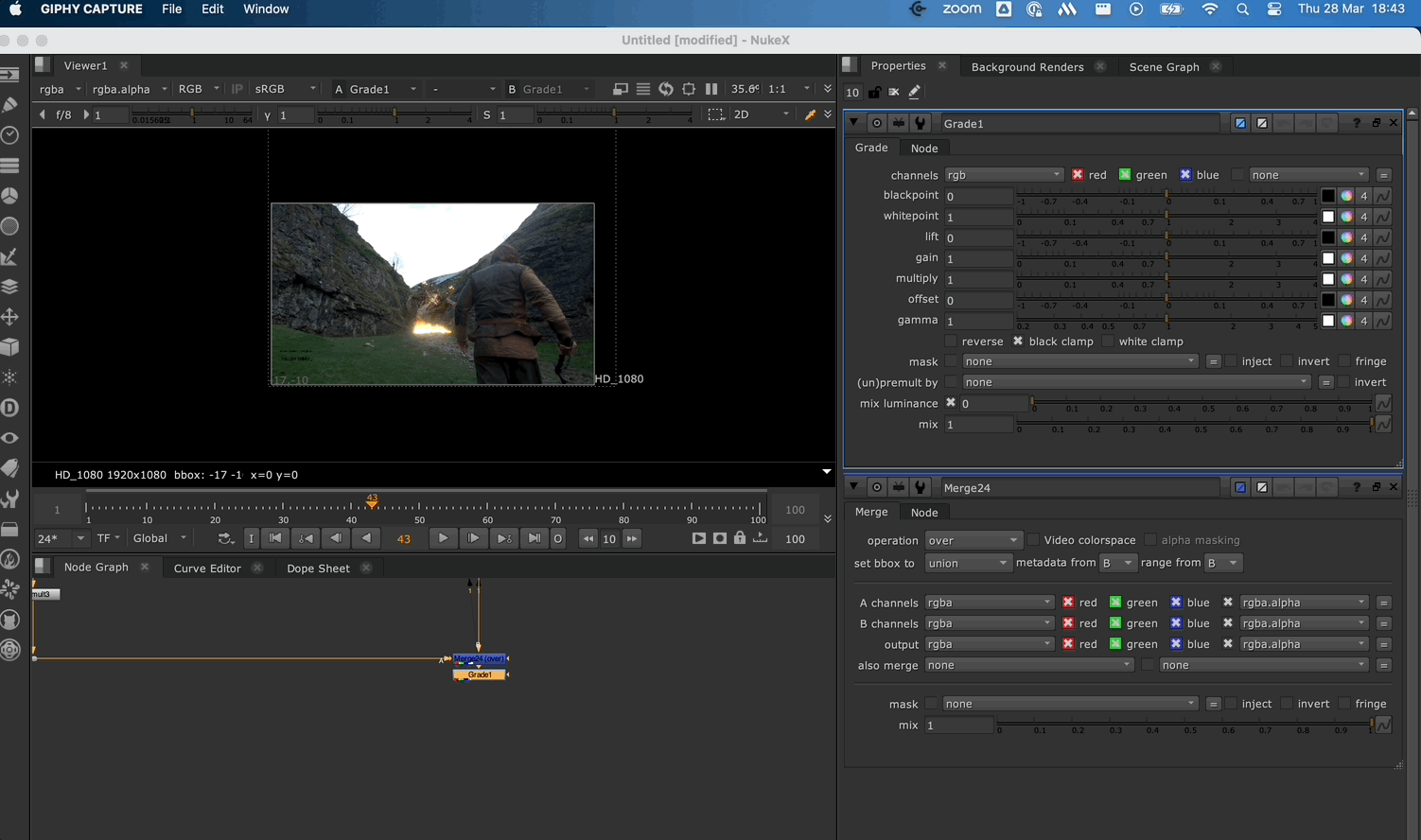Open the Merge operation dropdown
Viewport: 1421px width, 840px height.
coord(972,540)
